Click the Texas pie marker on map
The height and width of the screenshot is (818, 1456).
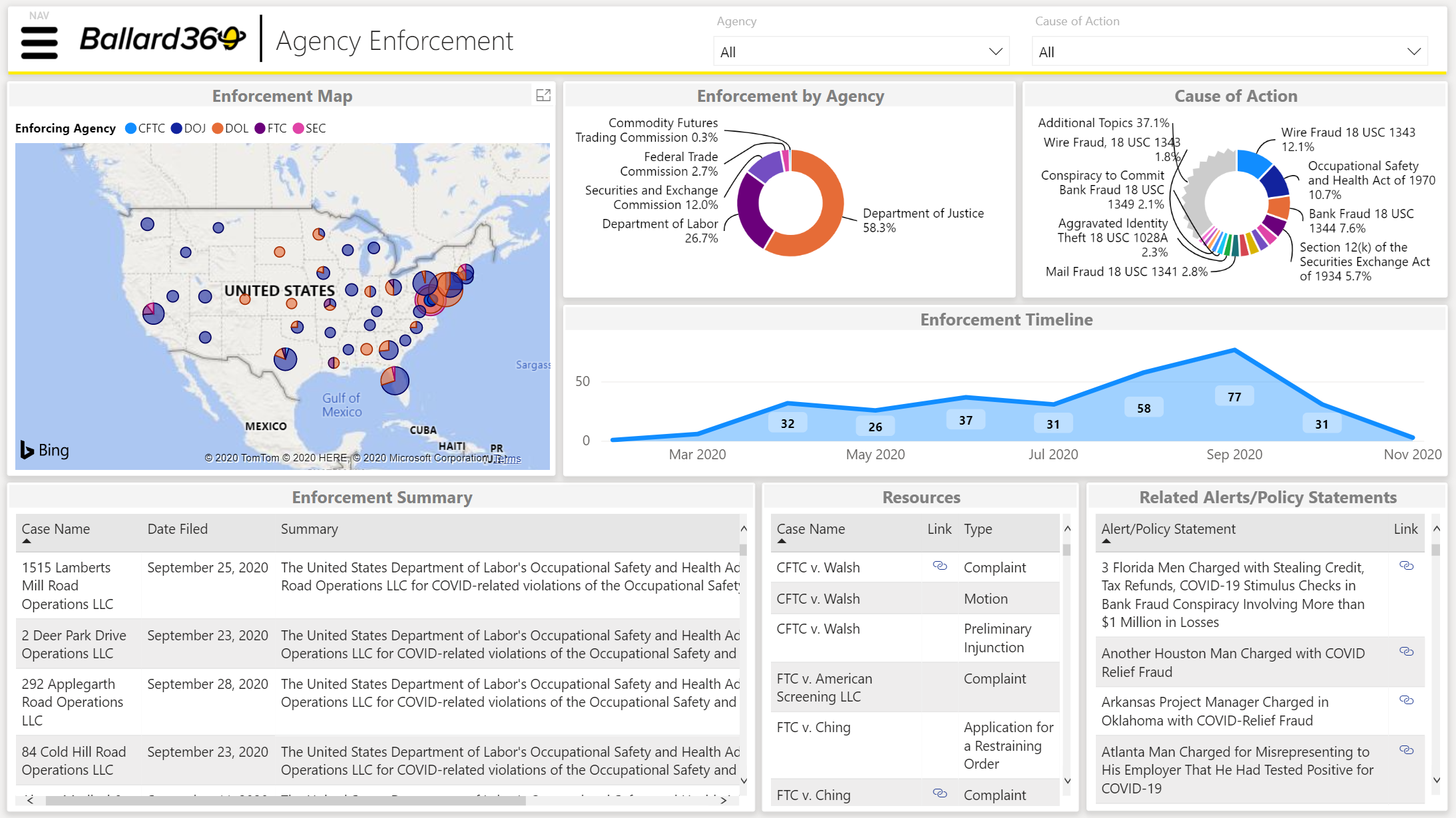coord(286,359)
